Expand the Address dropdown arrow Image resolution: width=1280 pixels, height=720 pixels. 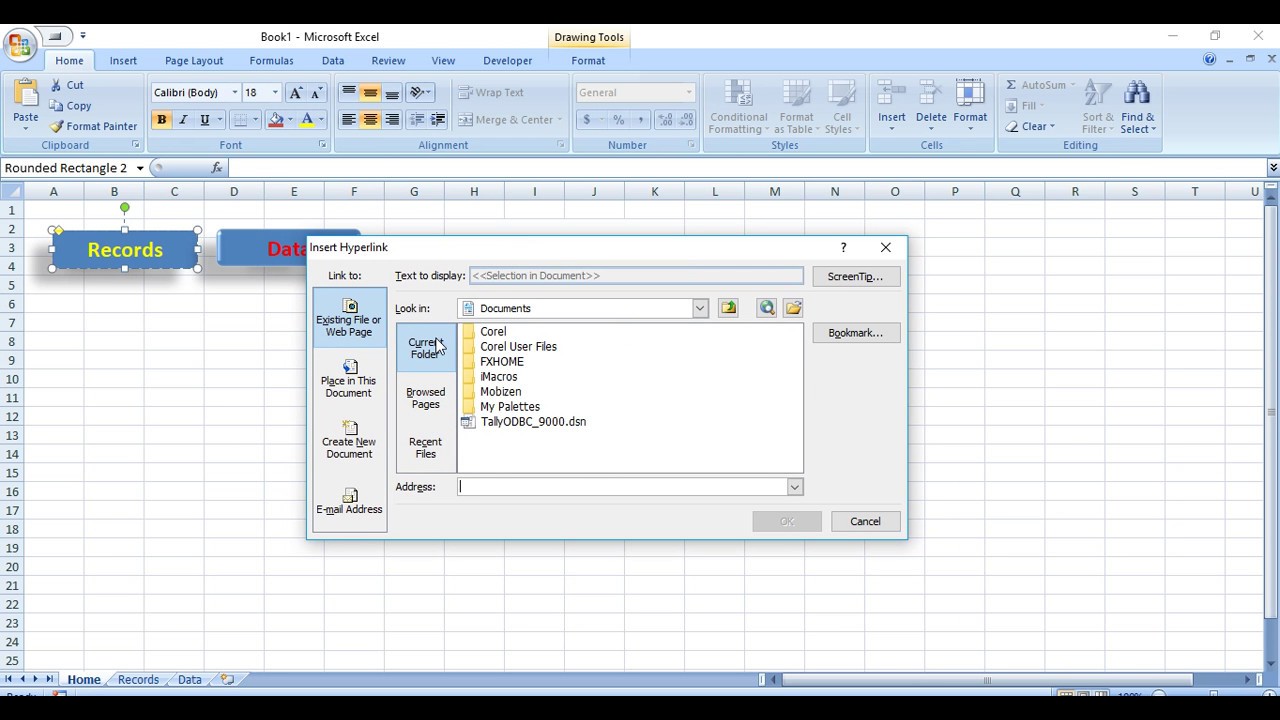point(794,487)
